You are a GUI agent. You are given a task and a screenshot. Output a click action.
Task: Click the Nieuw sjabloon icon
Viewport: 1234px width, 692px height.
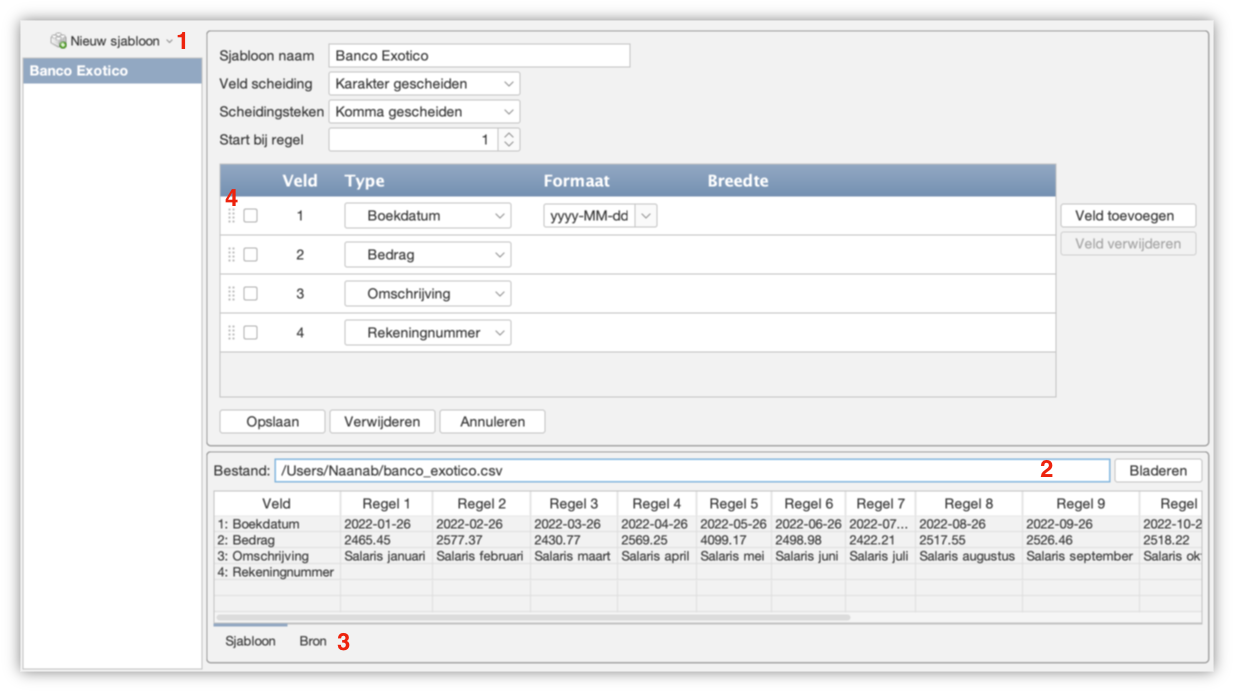click(x=58, y=41)
